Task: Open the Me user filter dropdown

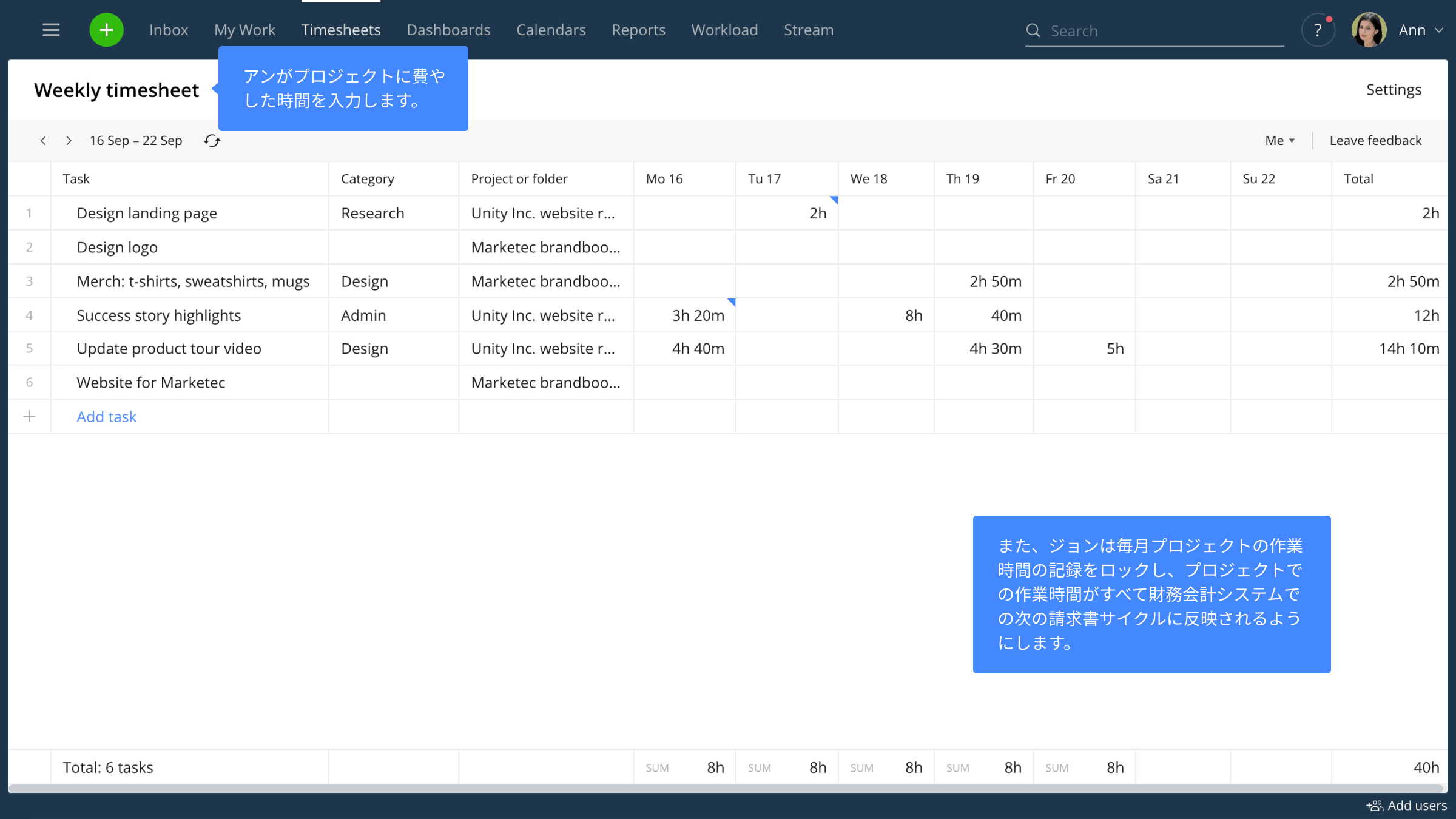Action: pyautogui.click(x=1279, y=141)
